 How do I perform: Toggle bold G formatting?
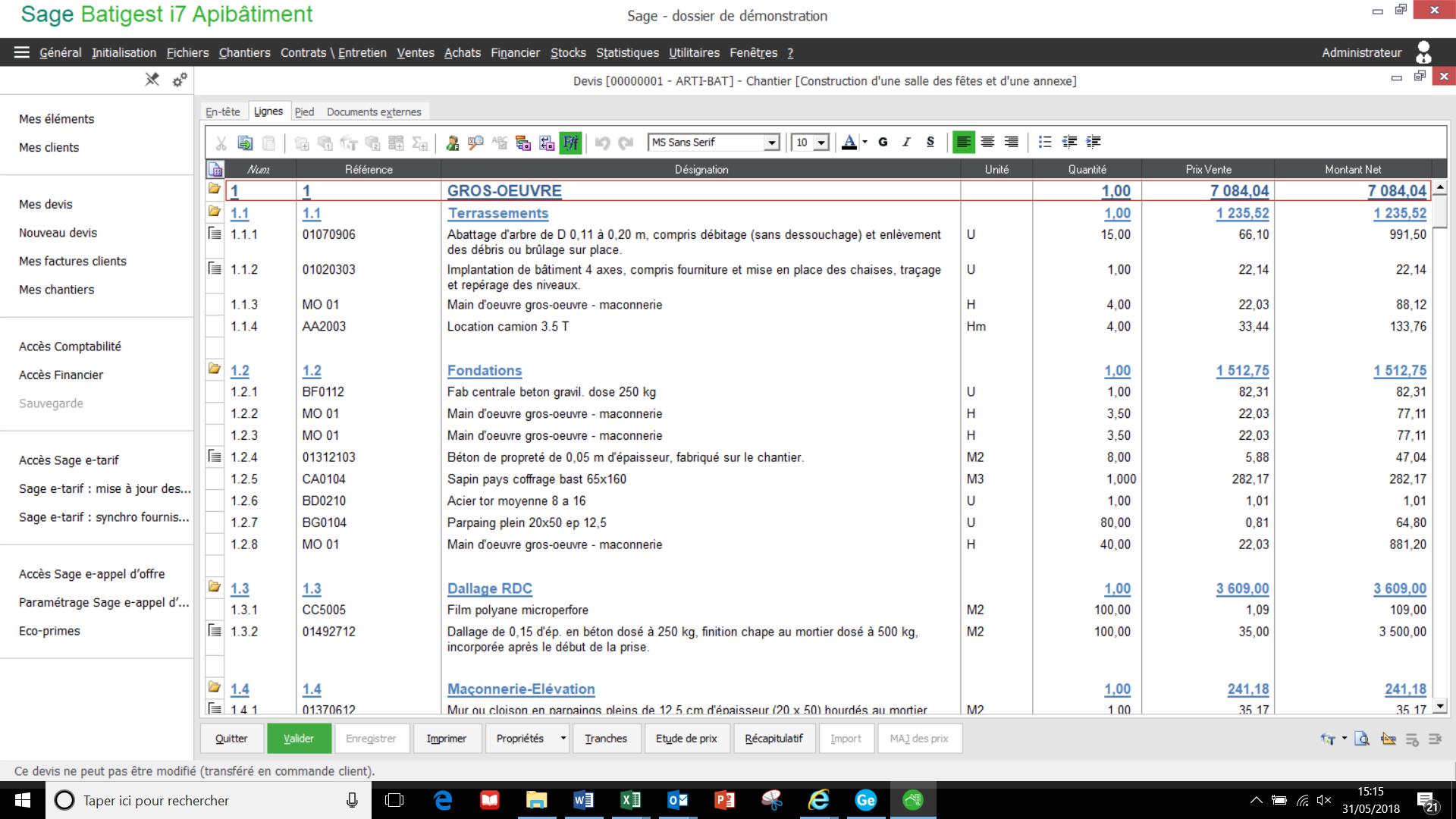click(x=883, y=142)
